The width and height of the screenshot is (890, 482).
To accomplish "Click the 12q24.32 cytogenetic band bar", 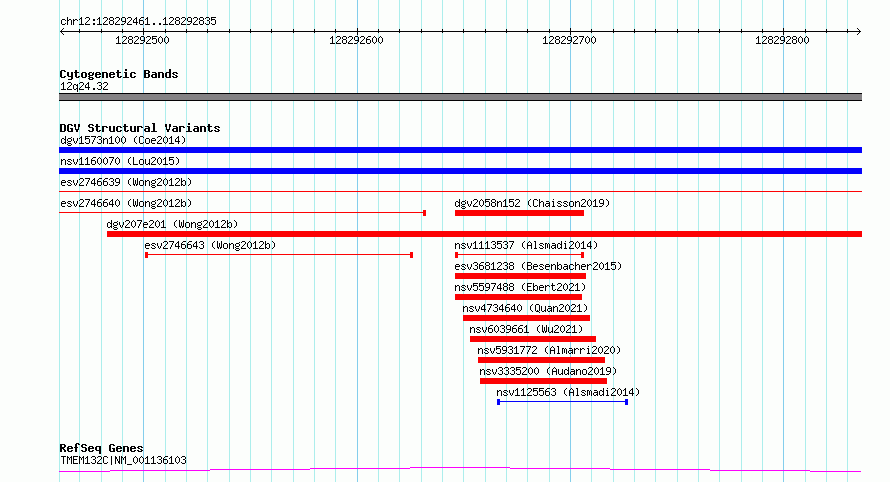I will click(x=460, y=97).
